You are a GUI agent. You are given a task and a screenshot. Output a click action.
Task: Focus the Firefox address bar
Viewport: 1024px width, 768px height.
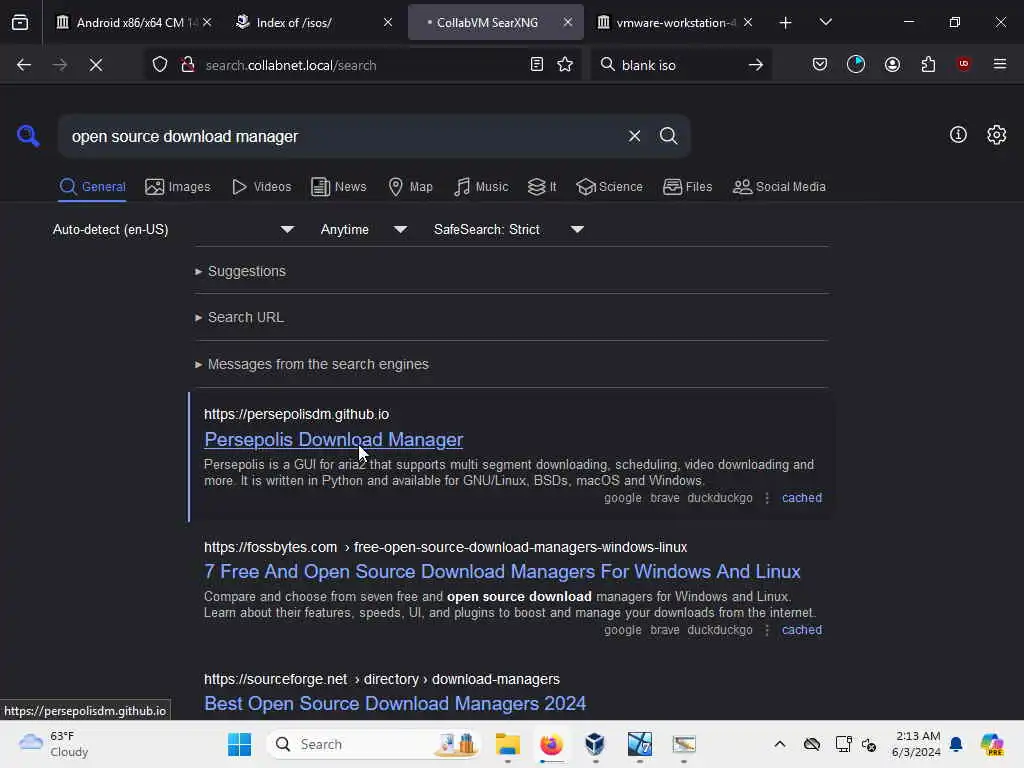tap(362, 65)
